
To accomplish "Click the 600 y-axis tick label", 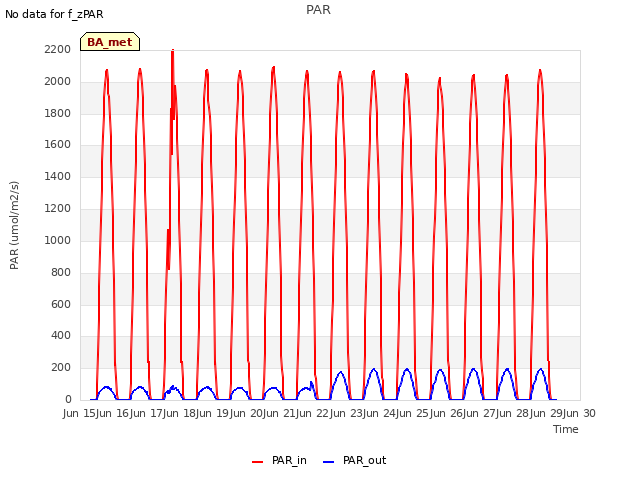I will pyautogui.click(x=61, y=304).
